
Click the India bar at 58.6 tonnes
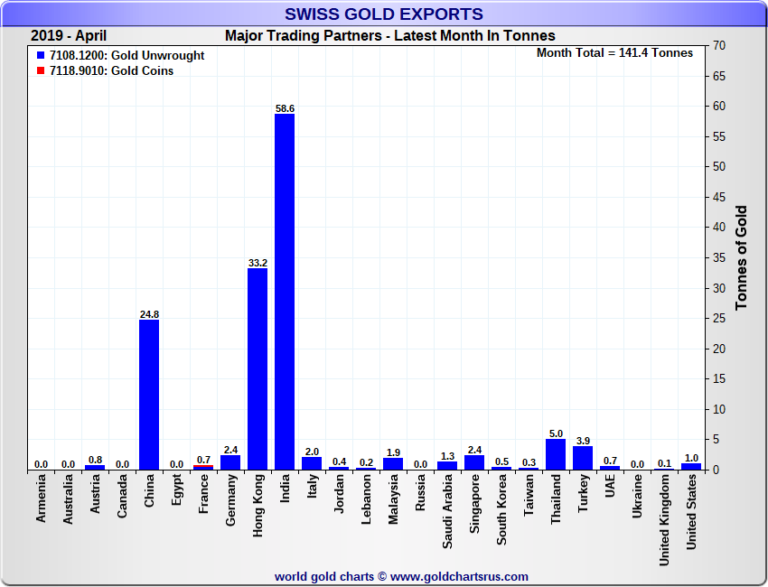pyautogui.click(x=284, y=290)
